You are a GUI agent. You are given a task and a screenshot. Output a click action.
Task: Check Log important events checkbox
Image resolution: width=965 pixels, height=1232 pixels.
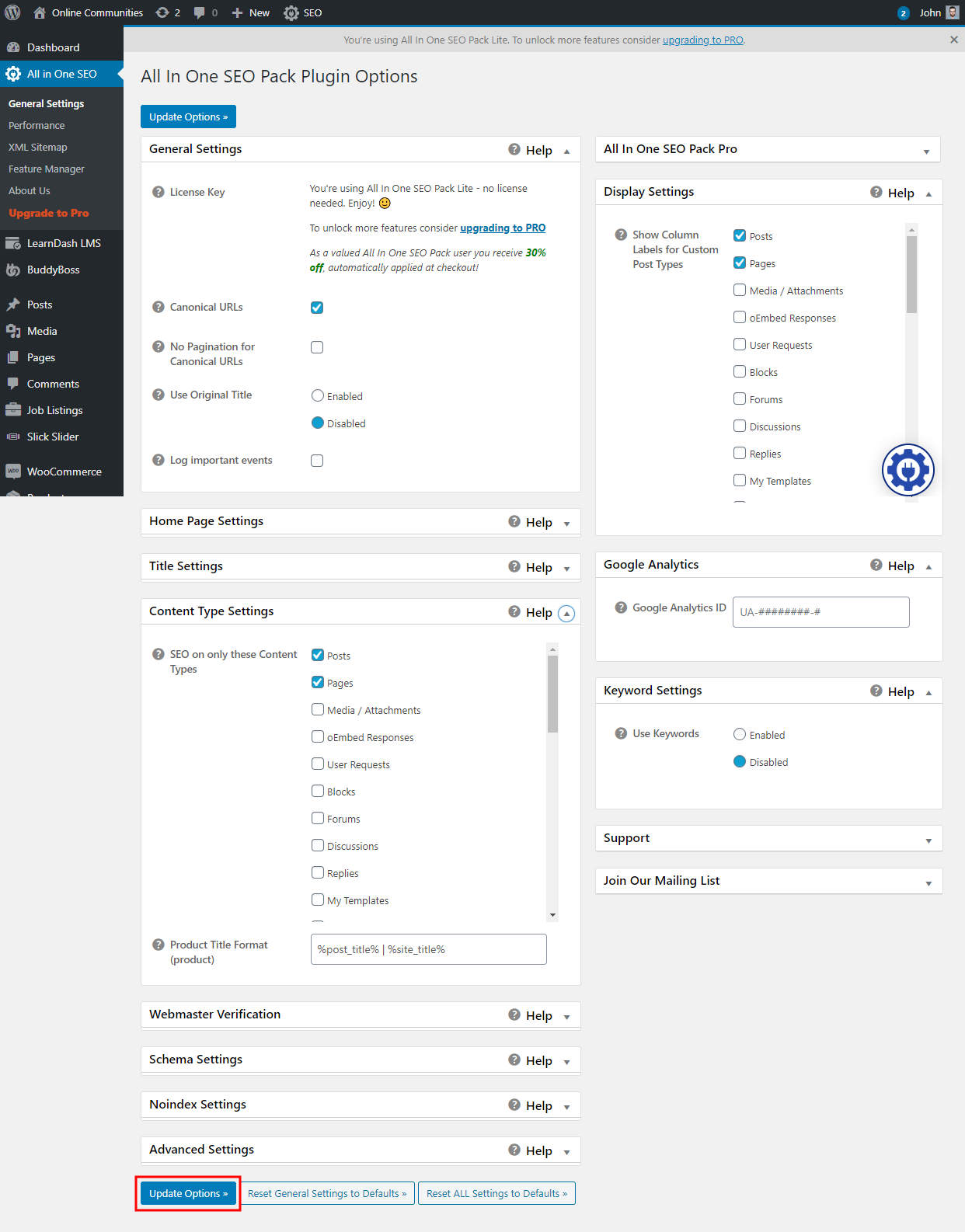pyautogui.click(x=317, y=461)
